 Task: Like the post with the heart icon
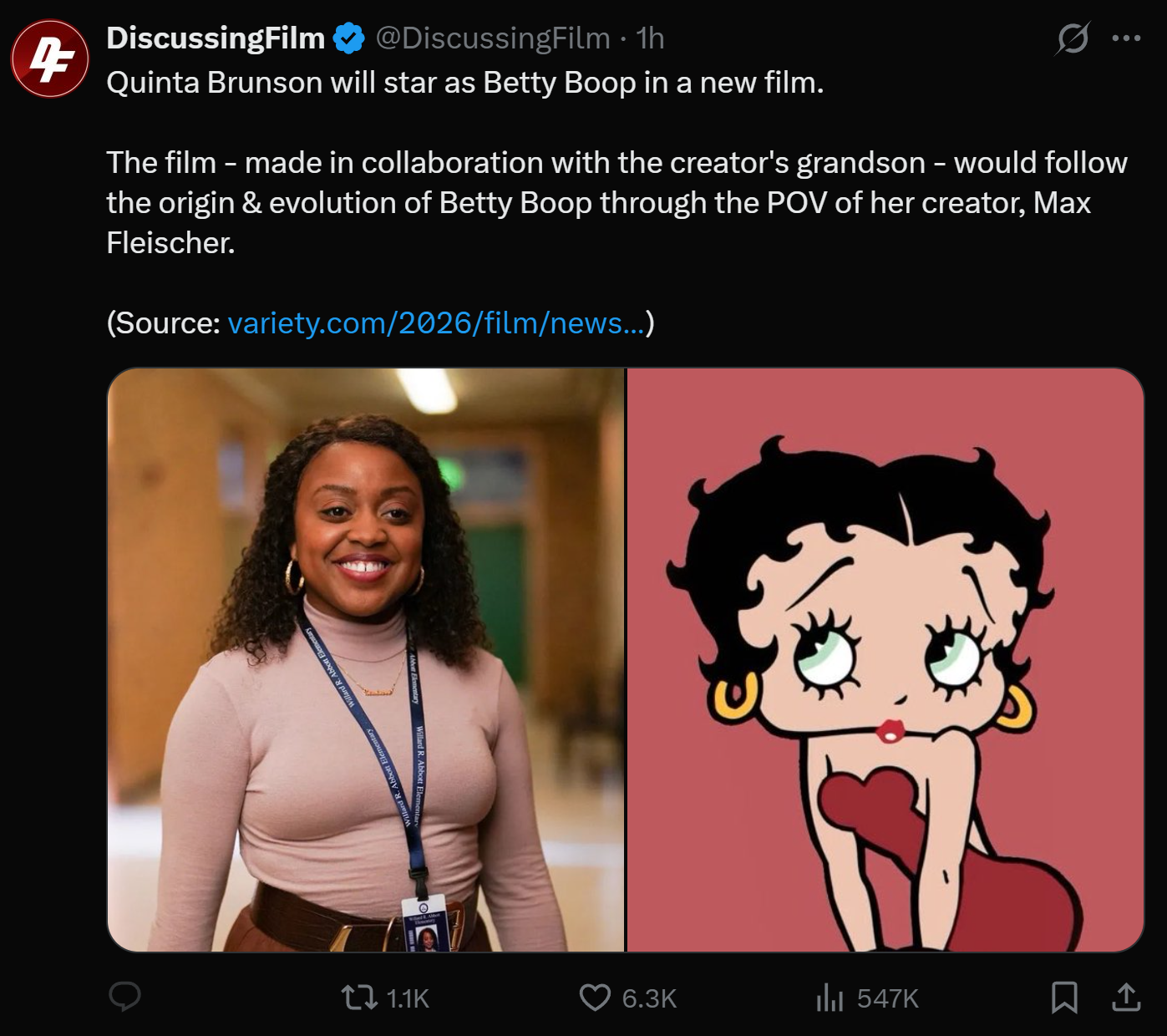point(595,998)
